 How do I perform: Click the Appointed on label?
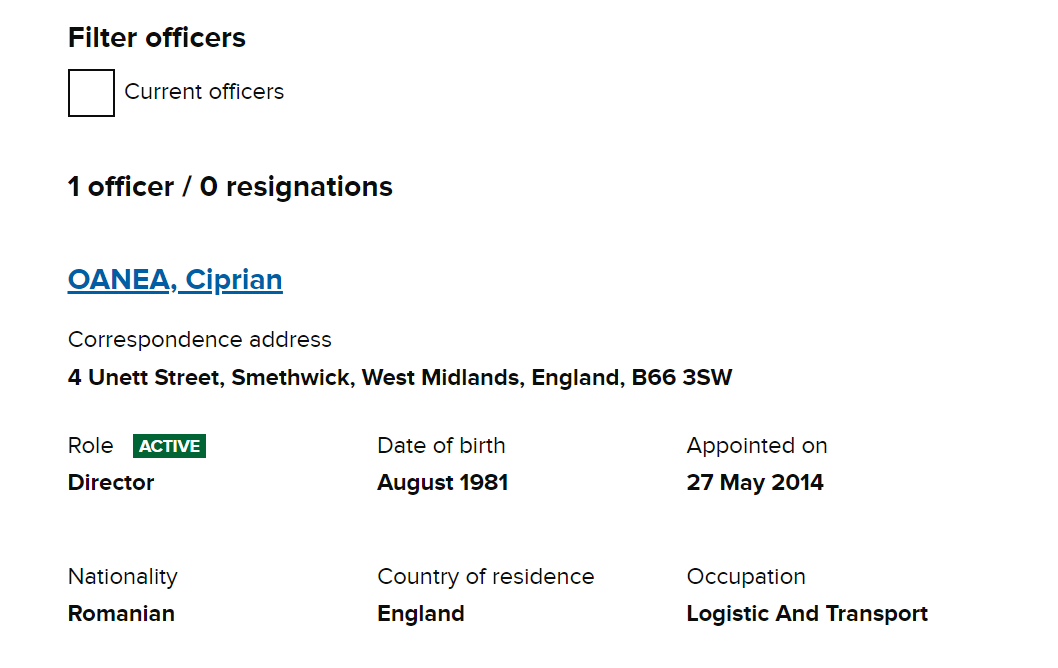[757, 446]
